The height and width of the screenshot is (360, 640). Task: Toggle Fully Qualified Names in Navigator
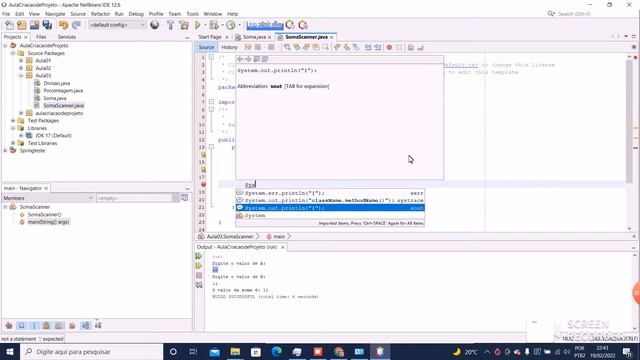coord(72,326)
